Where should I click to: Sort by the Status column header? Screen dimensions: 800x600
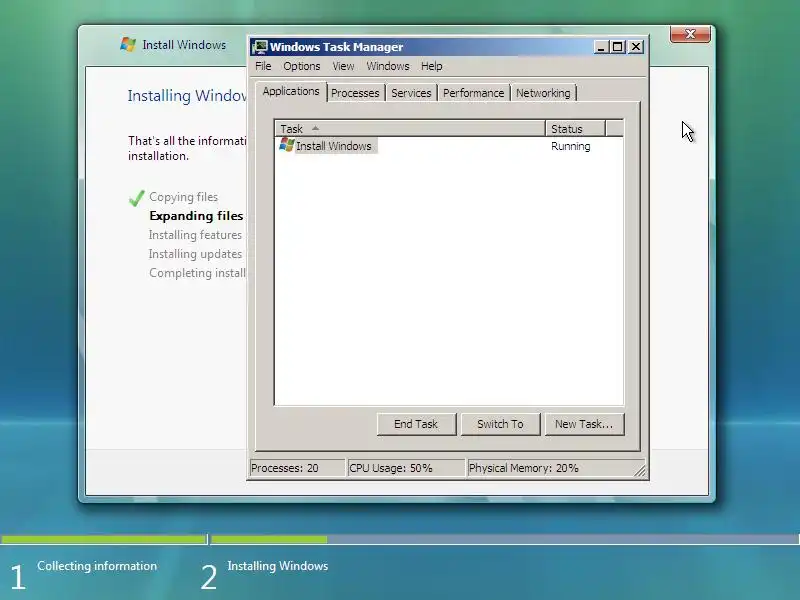pos(575,129)
